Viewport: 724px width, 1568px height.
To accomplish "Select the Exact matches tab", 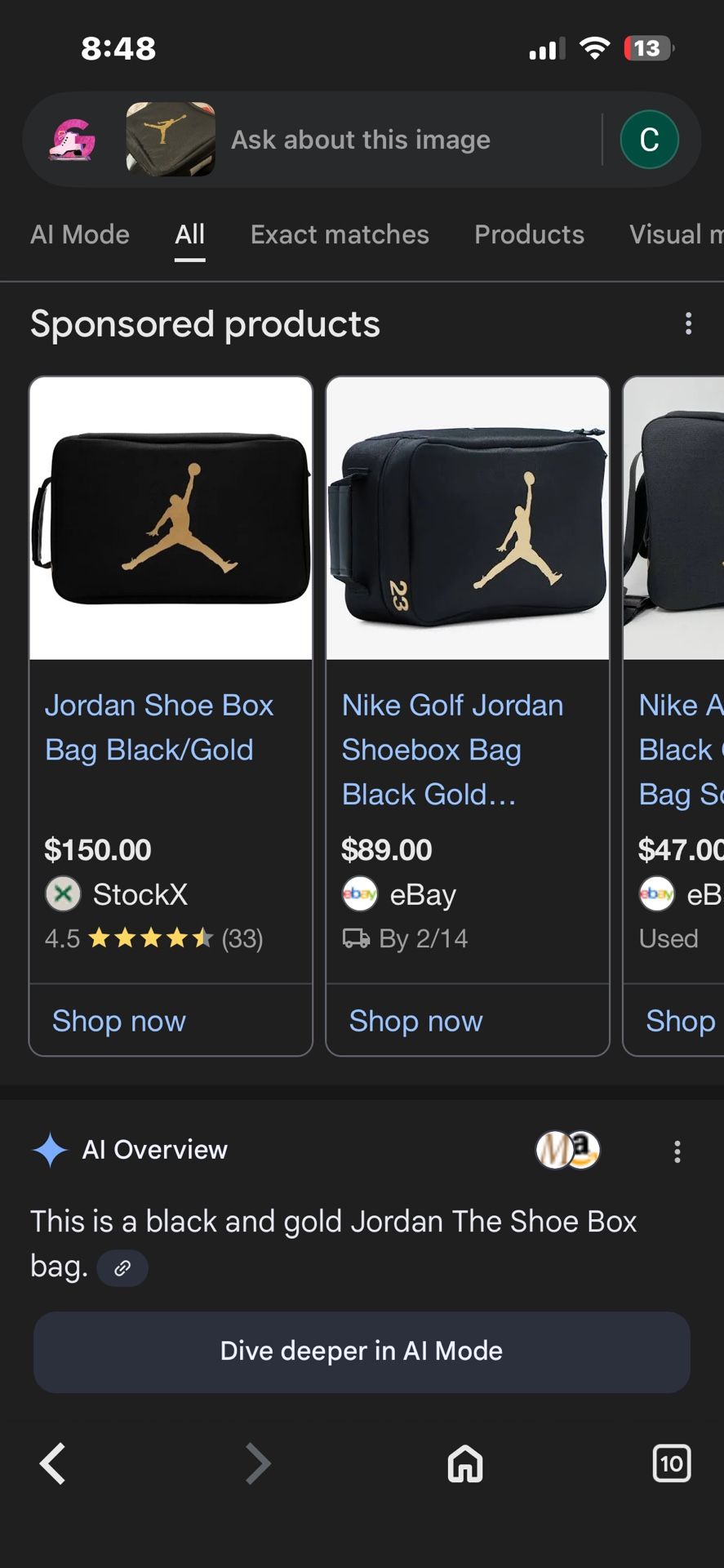I will pyautogui.click(x=340, y=234).
